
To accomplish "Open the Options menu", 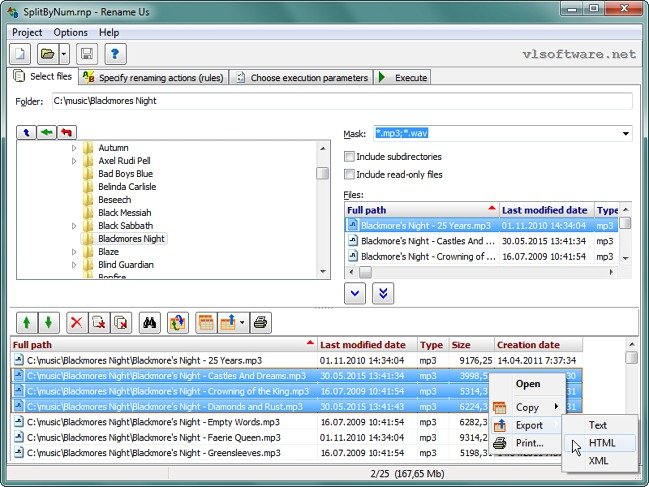I will click(x=70, y=32).
